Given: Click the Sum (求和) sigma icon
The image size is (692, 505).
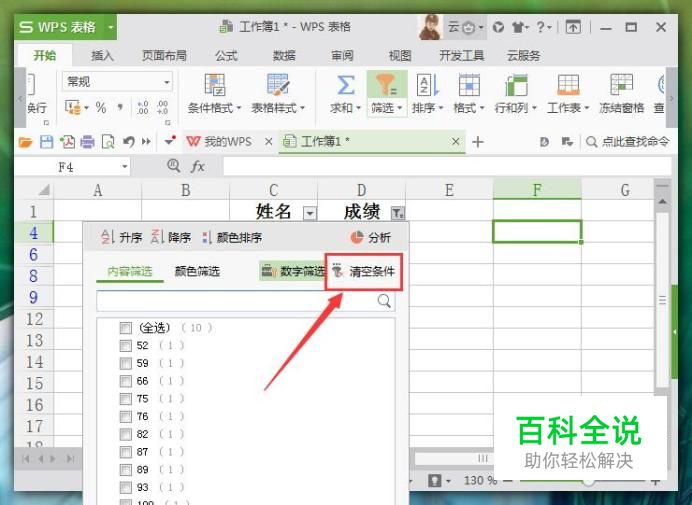Looking at the screenshot, I should pos(345,85).
